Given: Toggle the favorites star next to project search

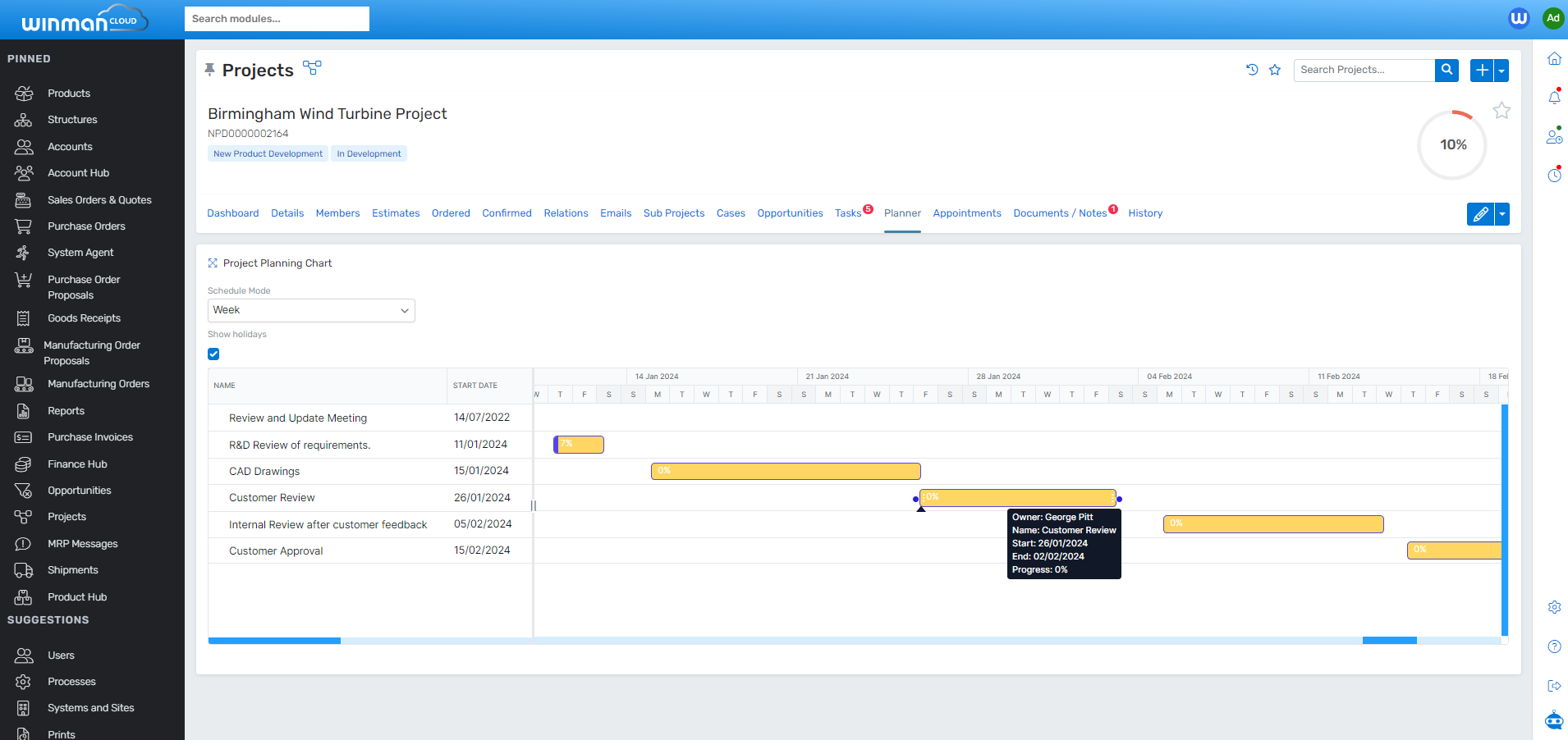Looking at the screenshot, I should (x=1274, y=70).
